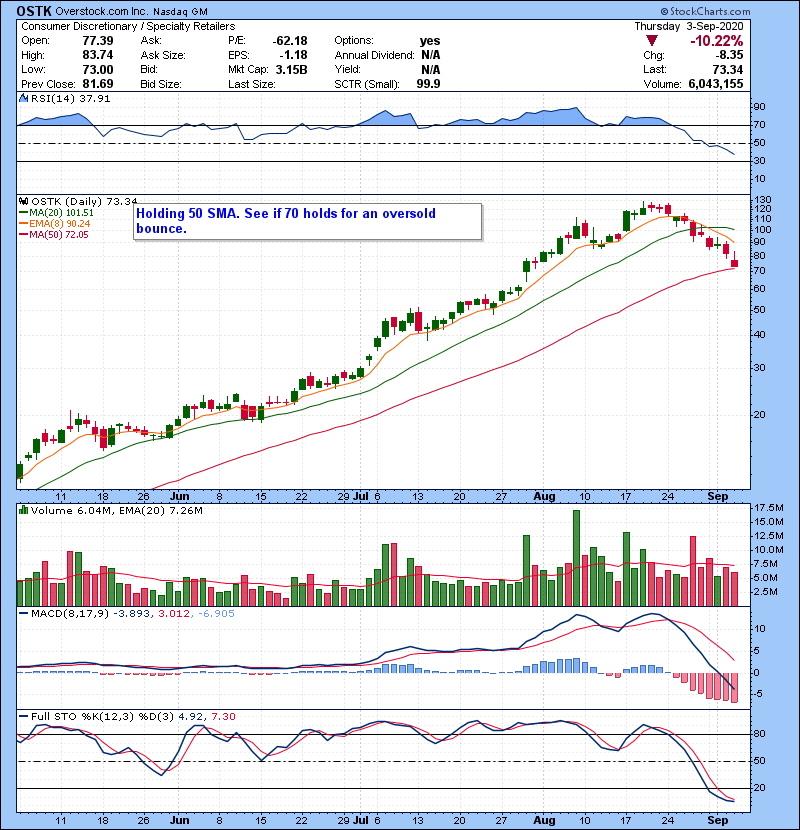Click the Mkt Cap value 3.15B
Screen dimensions: 800x830
[291, 69]
